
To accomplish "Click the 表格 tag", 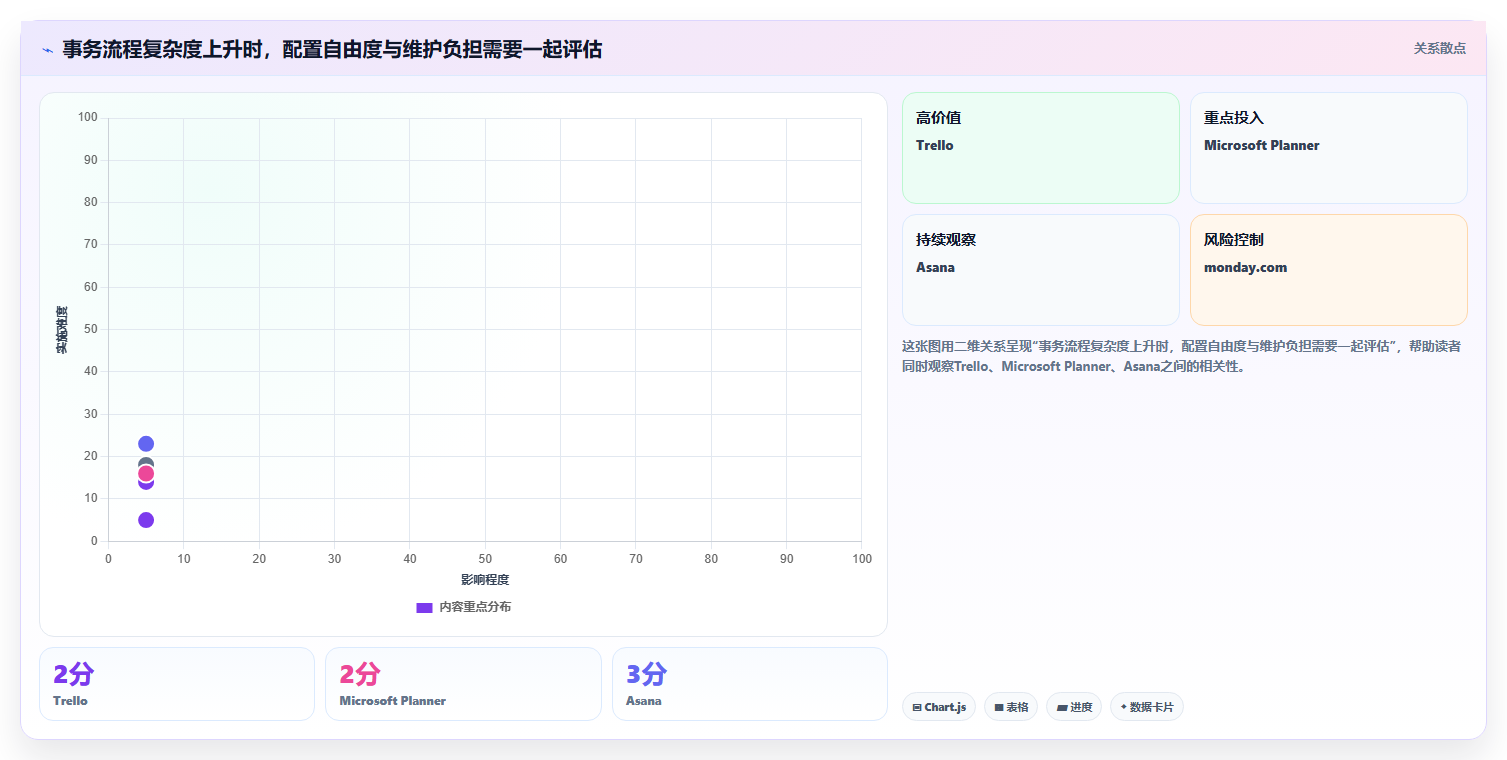I will click(x=1011, y=707).
